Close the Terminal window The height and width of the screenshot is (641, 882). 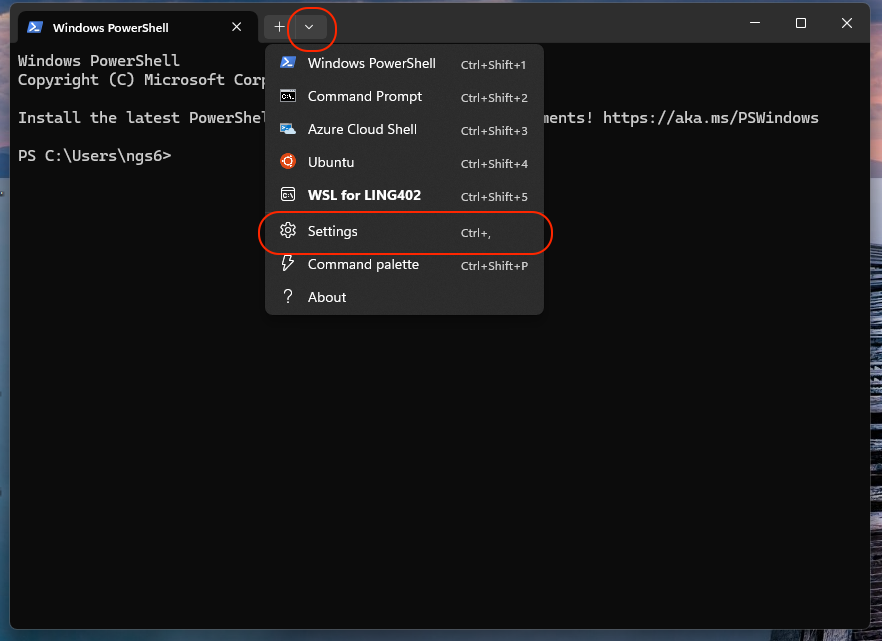pos(847,23)
